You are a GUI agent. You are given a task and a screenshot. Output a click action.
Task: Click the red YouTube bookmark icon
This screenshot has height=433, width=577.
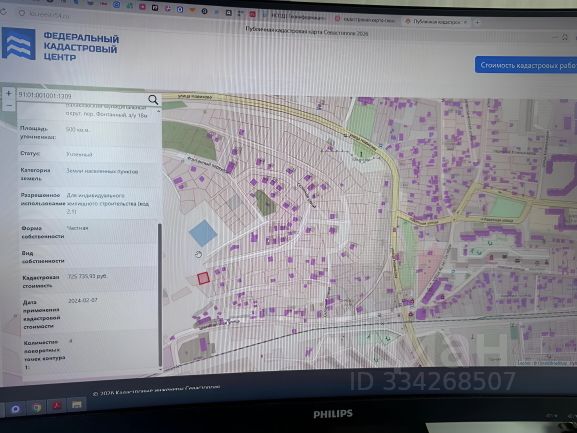[142, 7]
